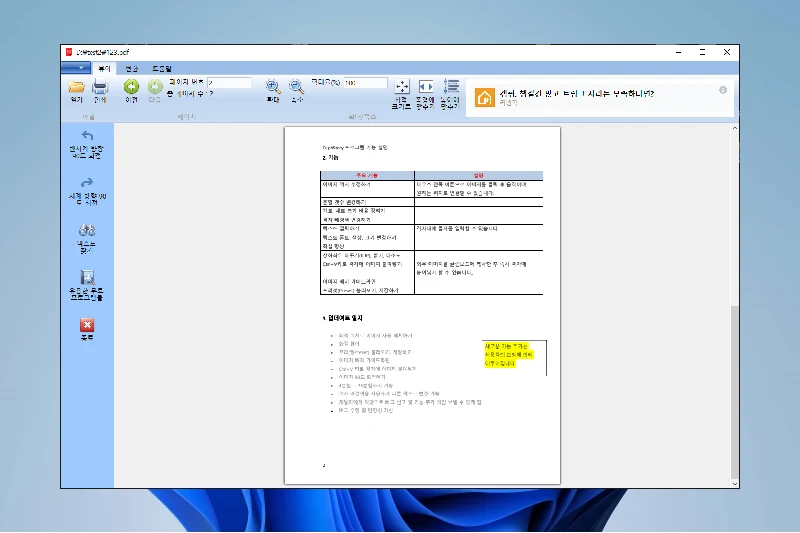Click the greyed-out next page arrow
The width and height of the screenshot is (800, 533).
[x=155, y=91]
